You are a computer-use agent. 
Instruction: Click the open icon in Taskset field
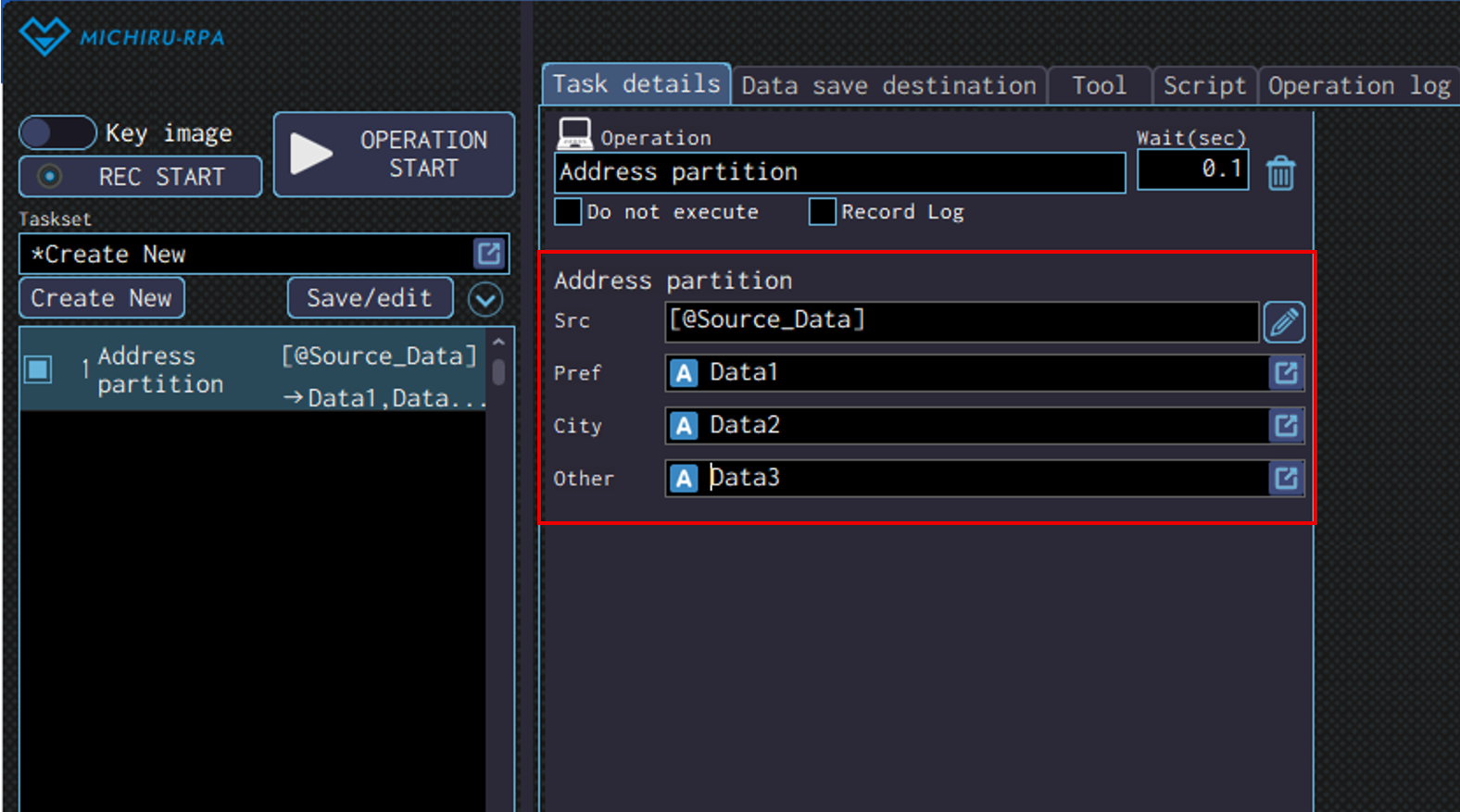click(488, 254)
